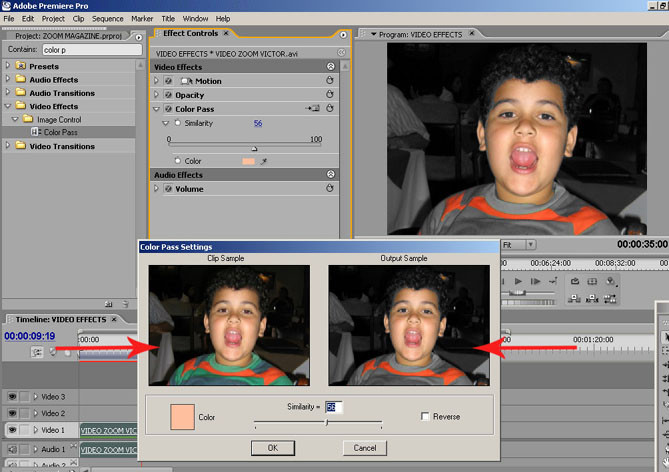Expand the Presets folder
The height and width of the screenshot is (472, 669).
coord(9,67)
